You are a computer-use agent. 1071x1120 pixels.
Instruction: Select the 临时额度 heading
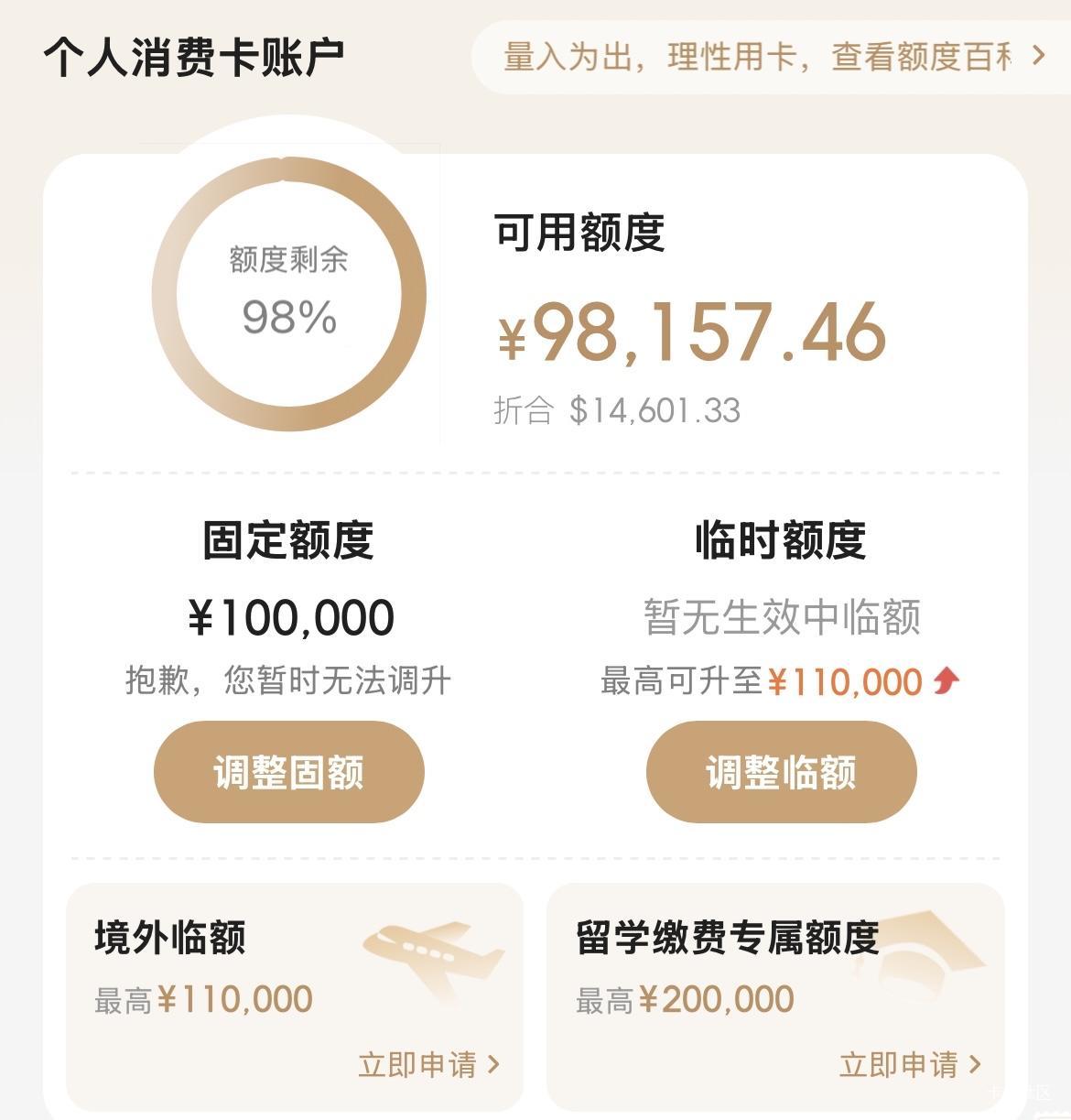(x=781, y=539)
